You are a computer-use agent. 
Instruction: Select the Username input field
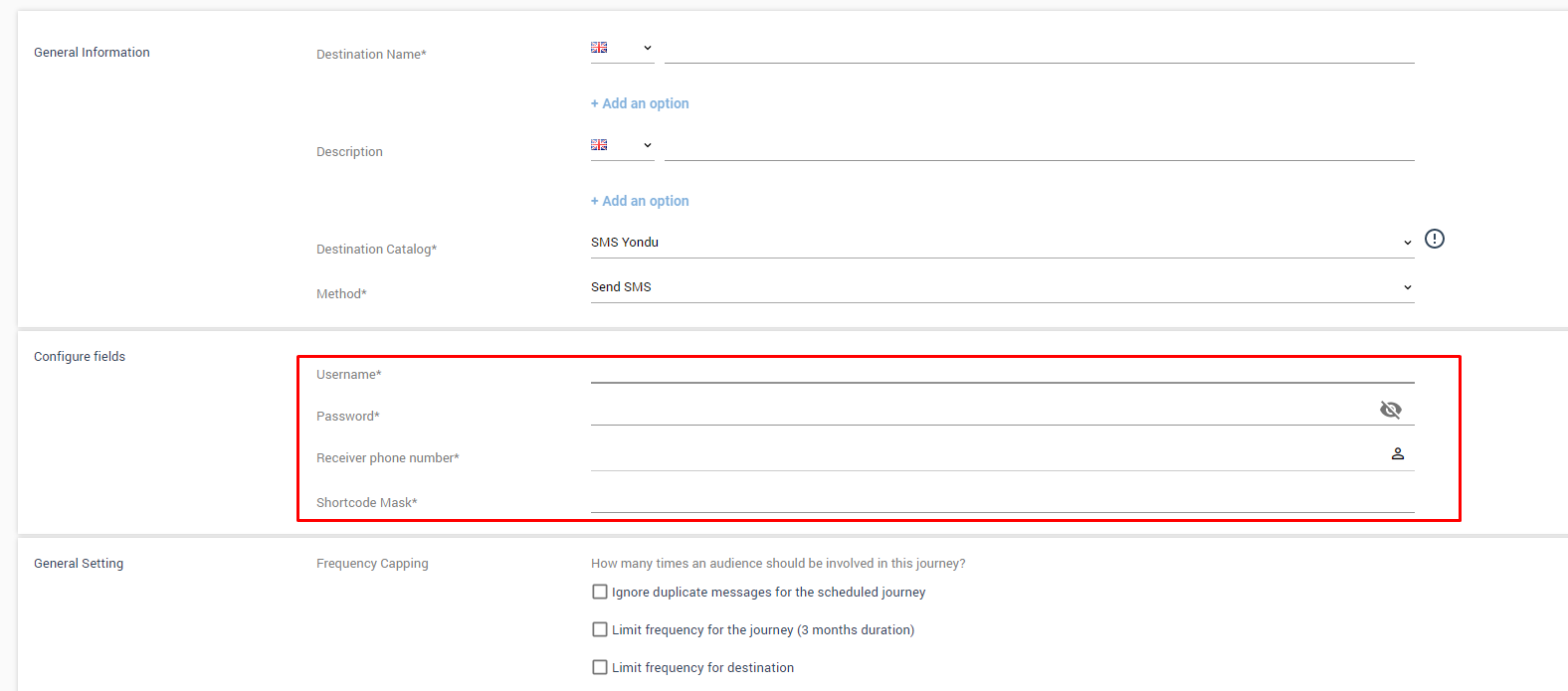click(1001, 370)
